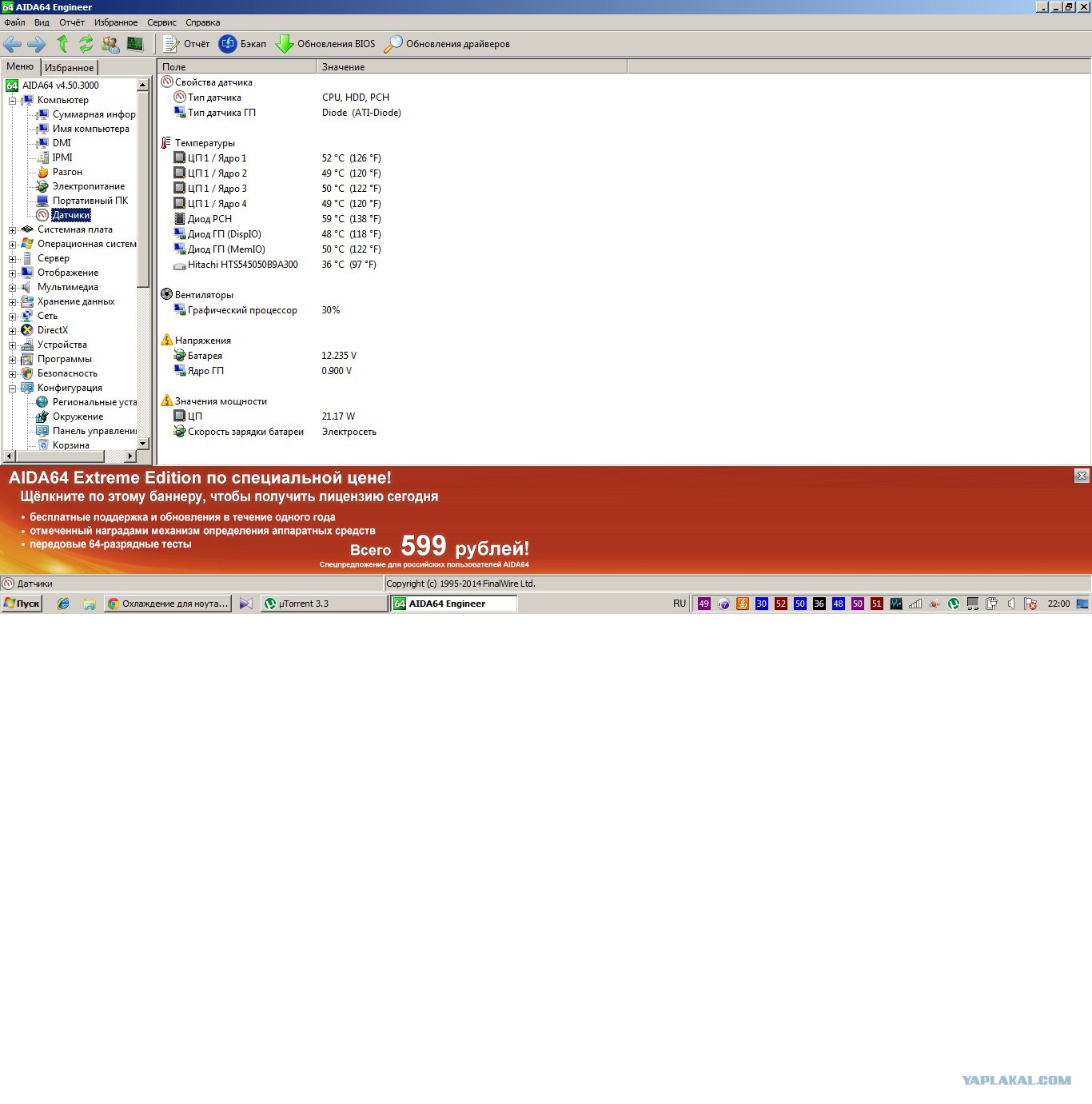Screen dimensions: 1092x1104
Task: Open the green monitor graph toolbar icon
Action: coord(135,44)
